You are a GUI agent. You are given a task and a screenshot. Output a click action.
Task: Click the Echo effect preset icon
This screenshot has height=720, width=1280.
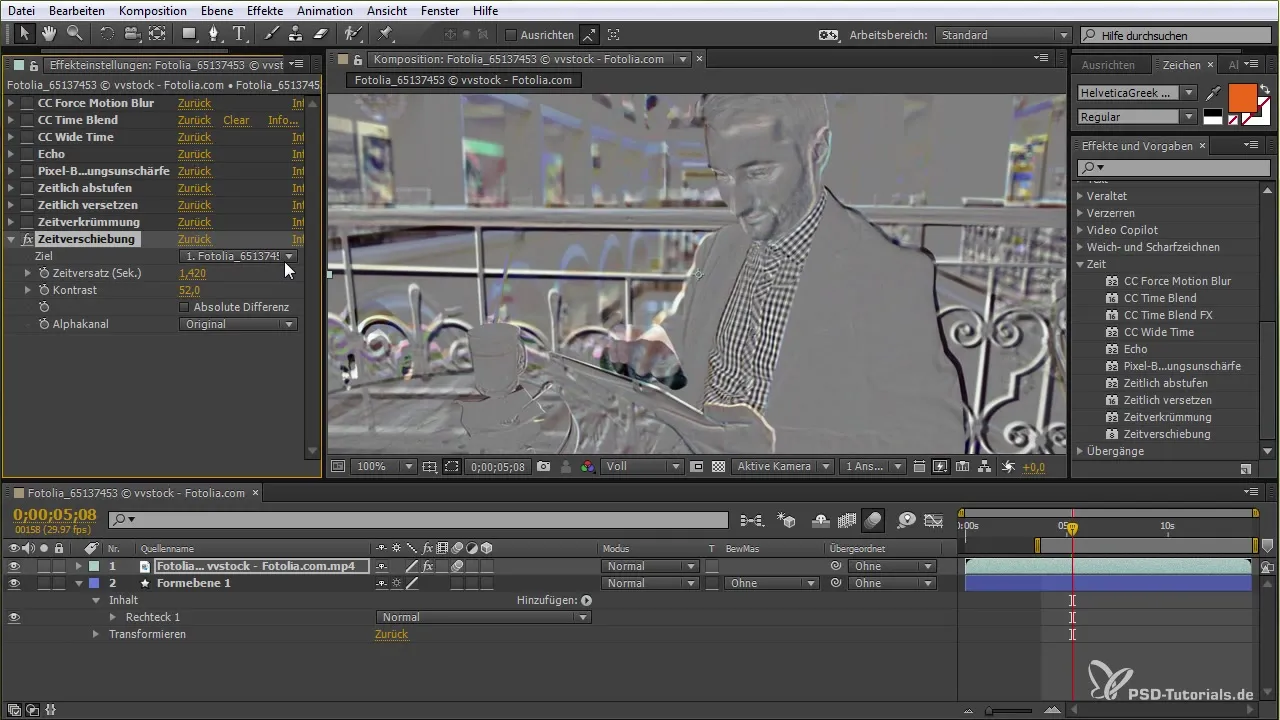coord(1111,349)
